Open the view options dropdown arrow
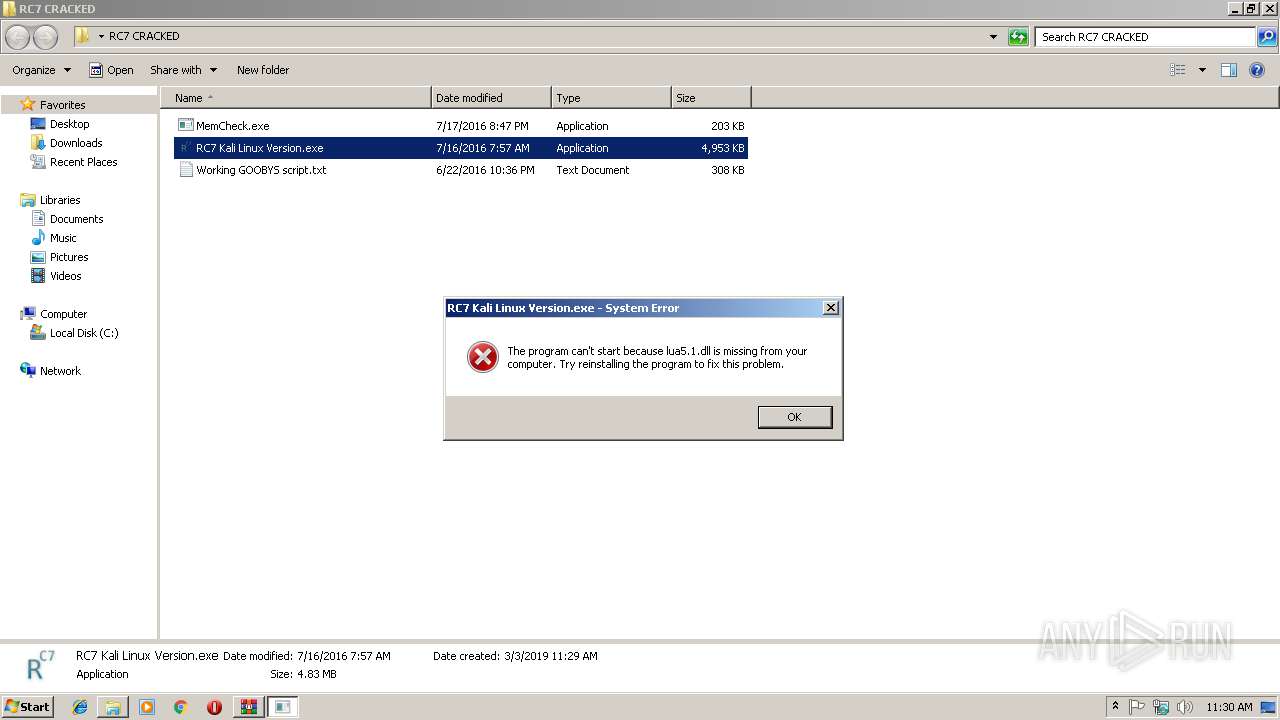The height and width of the screenshot is (720, 1280). point(1202,70)
